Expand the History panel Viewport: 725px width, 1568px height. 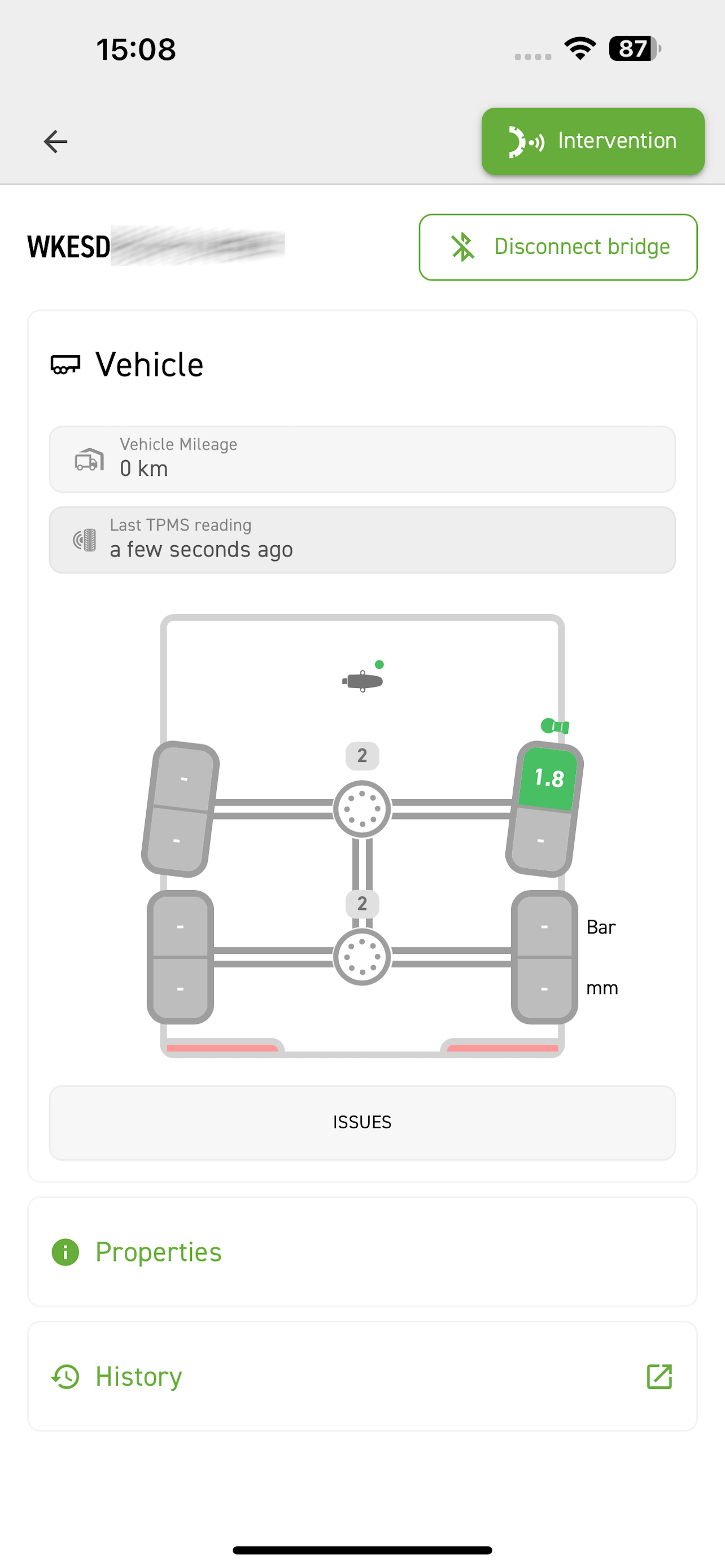[362, 1376]
